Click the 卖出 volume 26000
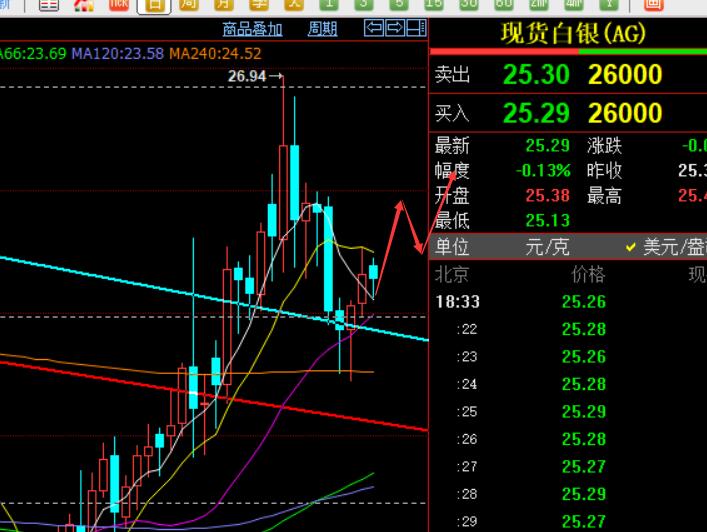This screenshot has height=532, width=707. [625, 74]
